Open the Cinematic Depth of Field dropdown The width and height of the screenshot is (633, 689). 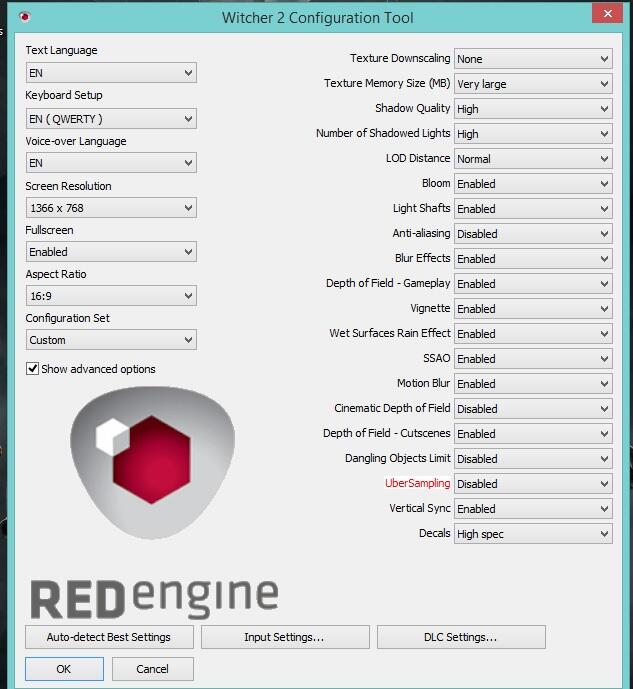click(533, 409)
